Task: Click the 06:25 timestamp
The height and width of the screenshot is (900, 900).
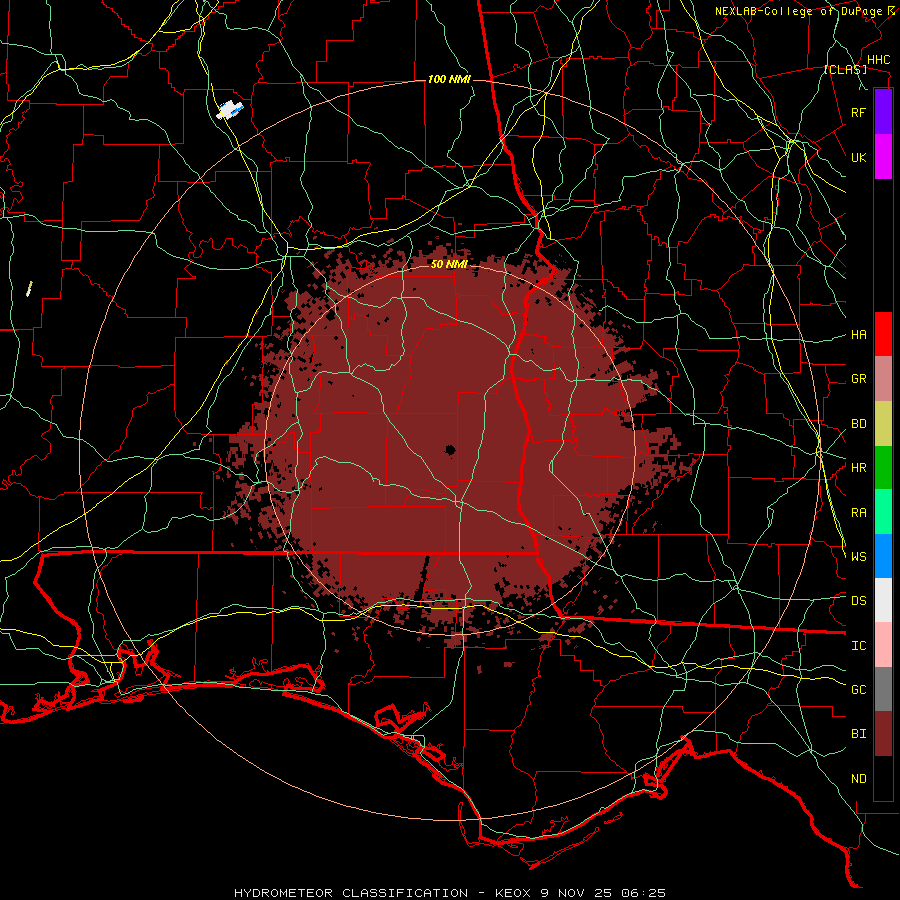Action: [645, 893]
